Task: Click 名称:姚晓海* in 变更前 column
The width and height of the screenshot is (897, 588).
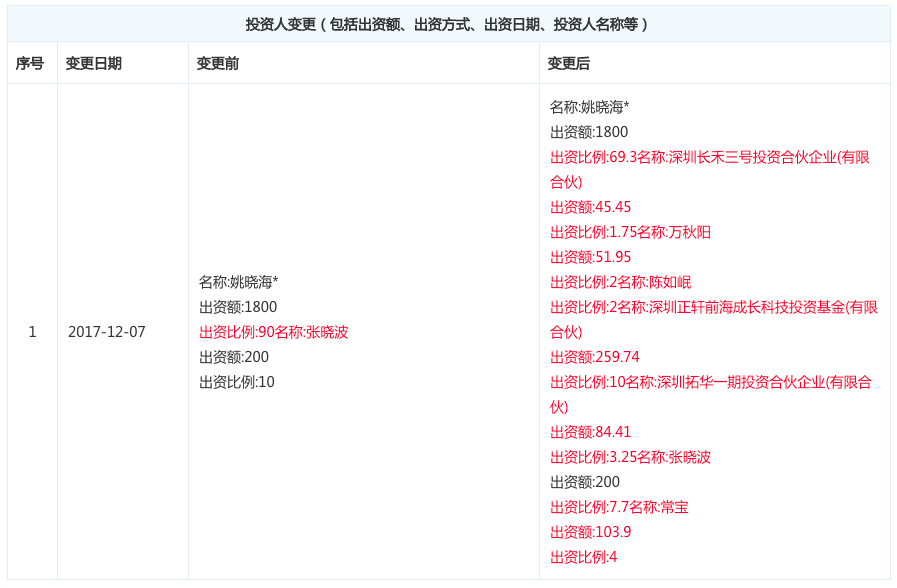Action: coord(239,282)
